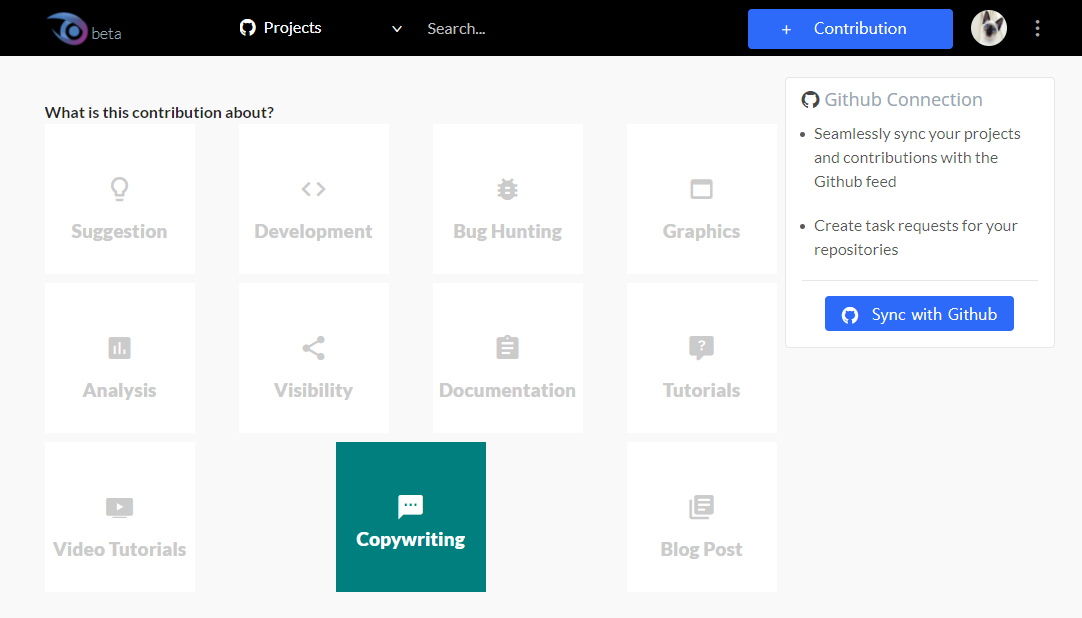The height and width of the screenshot is (618, 1082).
Task: Choose the Development code brackets icon
Action: tap(313, 189)
